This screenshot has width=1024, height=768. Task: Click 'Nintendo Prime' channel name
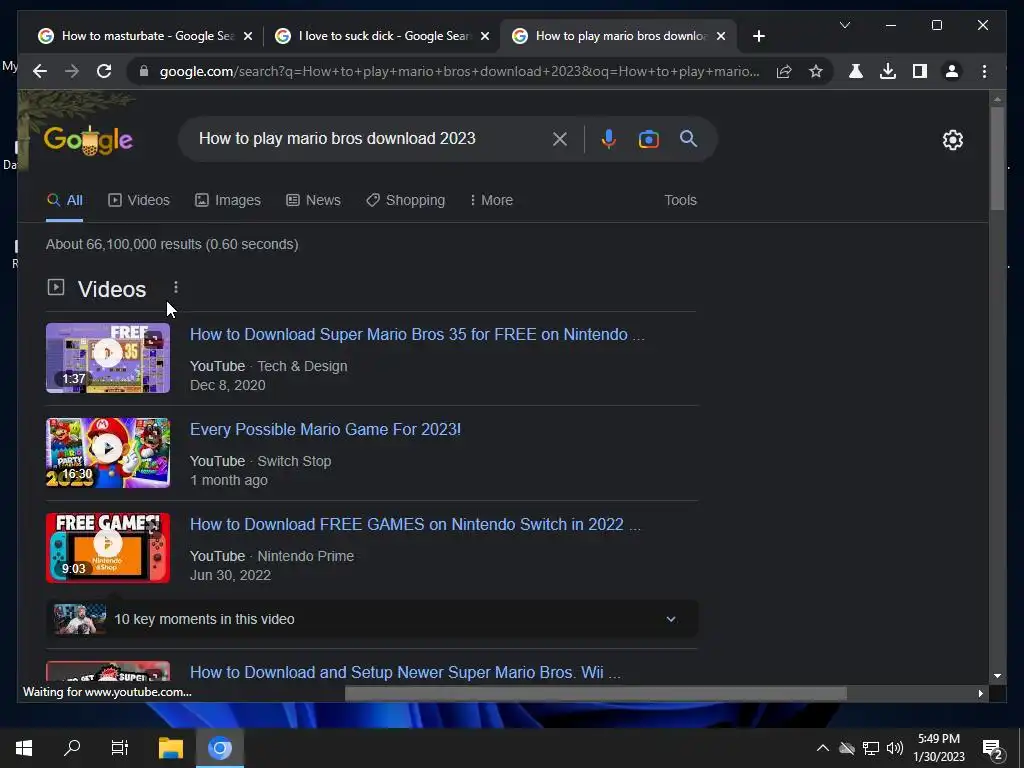pyautogui.click(x=306, y=556)
